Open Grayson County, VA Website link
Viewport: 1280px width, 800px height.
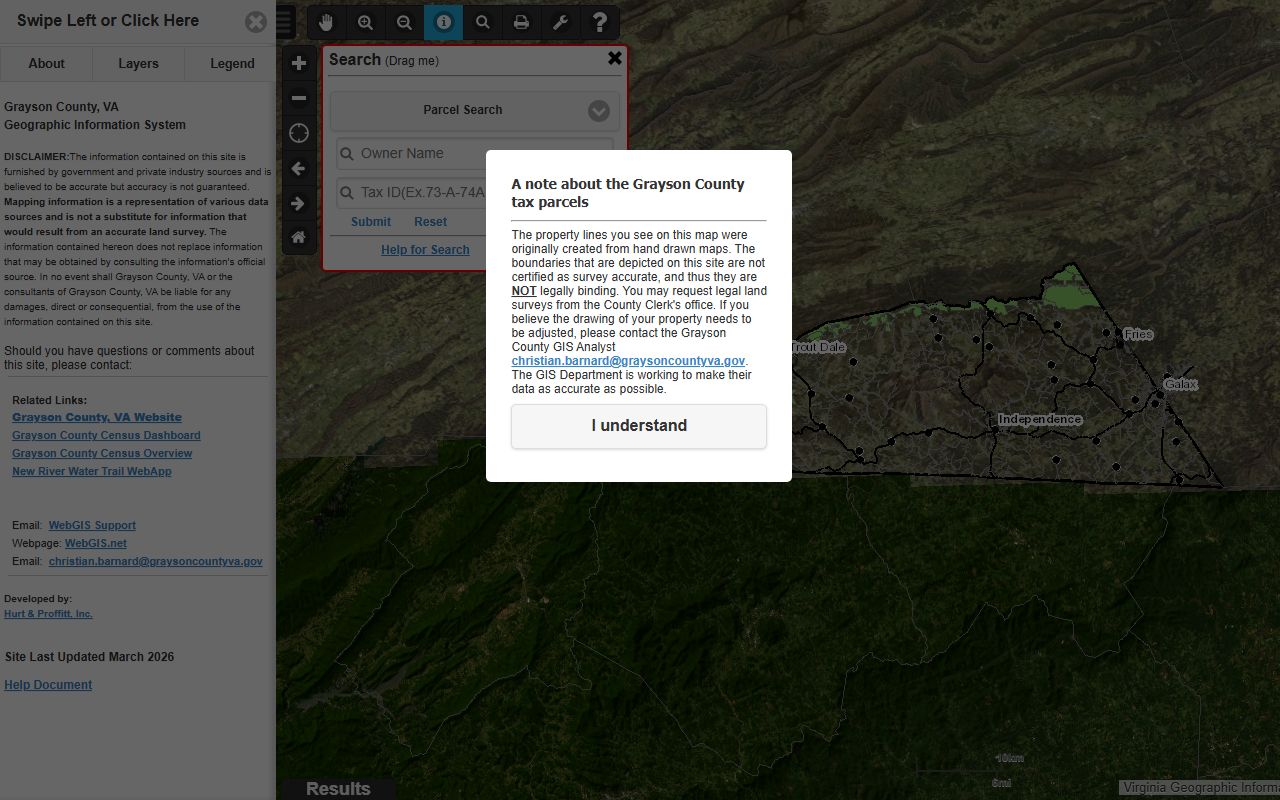tap(97, 417)
